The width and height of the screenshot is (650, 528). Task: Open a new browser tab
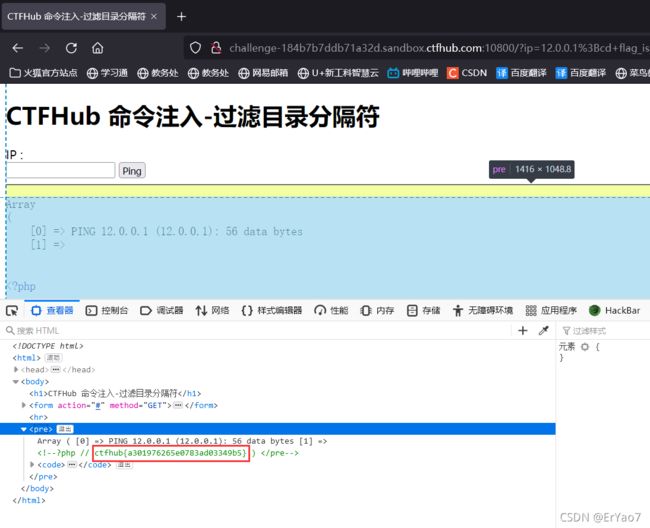(x=181, y=17)
